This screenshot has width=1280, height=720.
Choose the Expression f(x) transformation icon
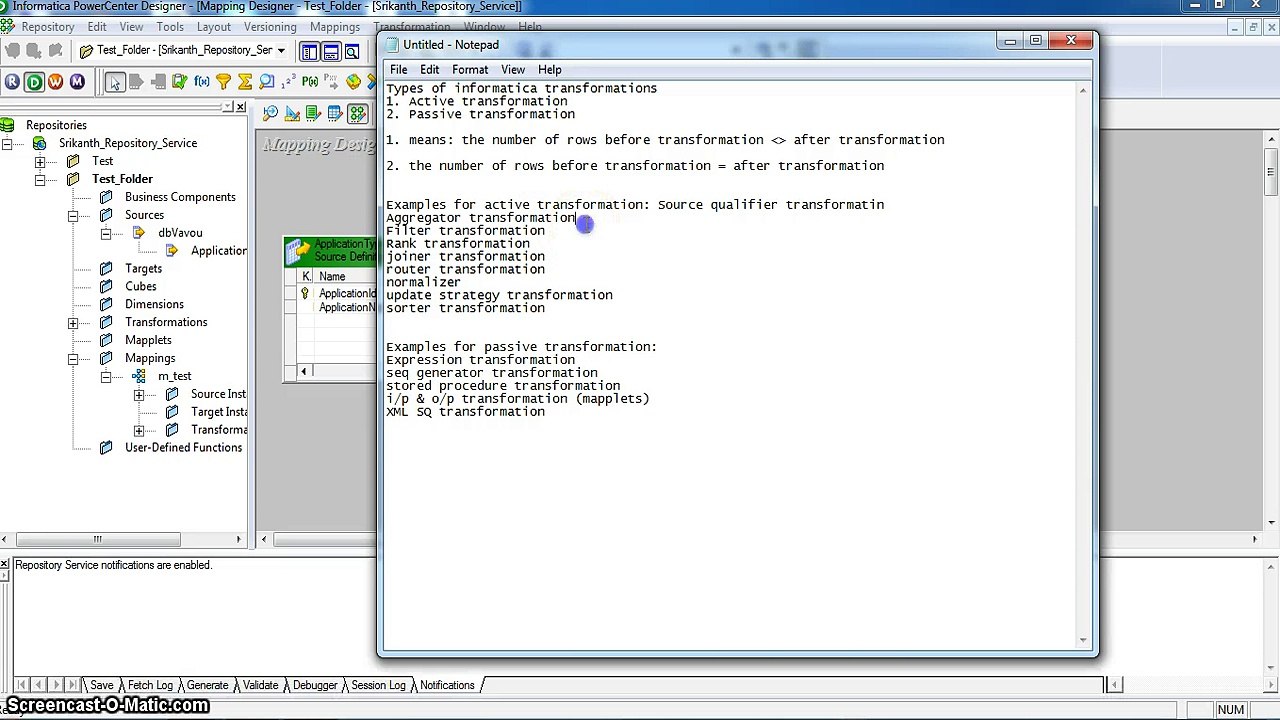point(202,82)
